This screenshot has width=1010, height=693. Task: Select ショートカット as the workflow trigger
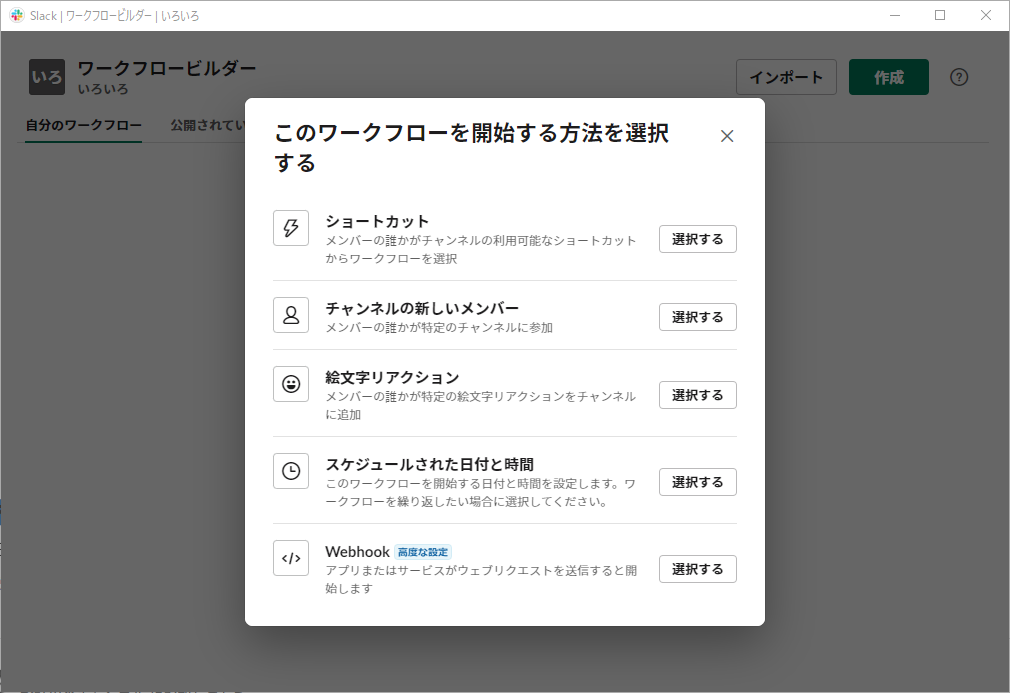697,238
